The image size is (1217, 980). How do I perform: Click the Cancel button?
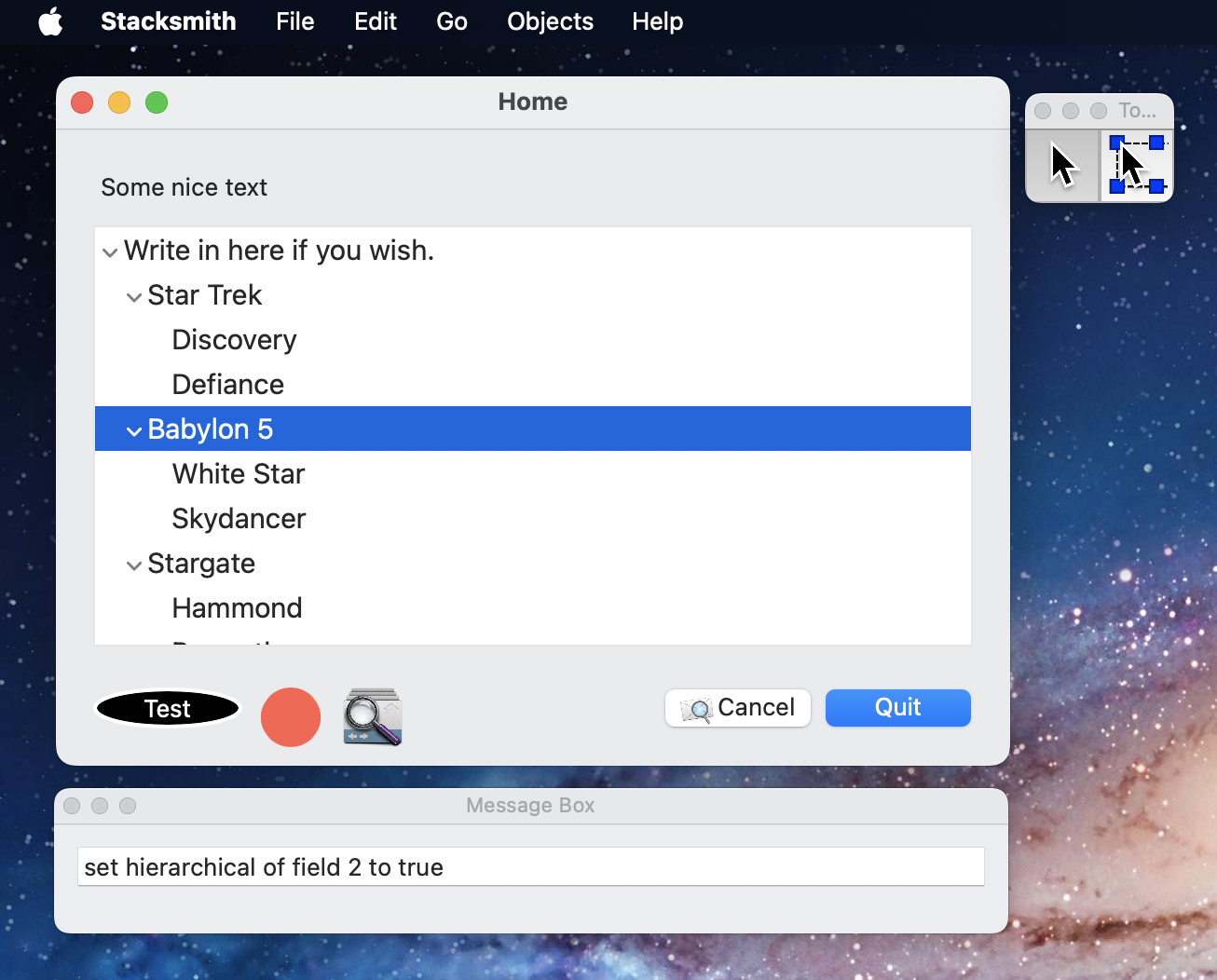(x=738, y=708)
